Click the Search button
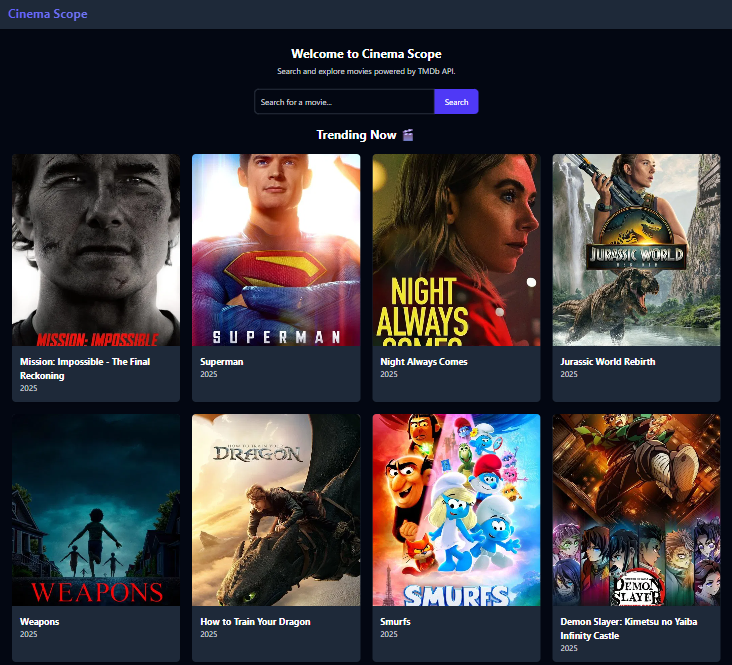The width and height of the screenshot is (732, 665). pyautogui.click(x=456, y=102)
